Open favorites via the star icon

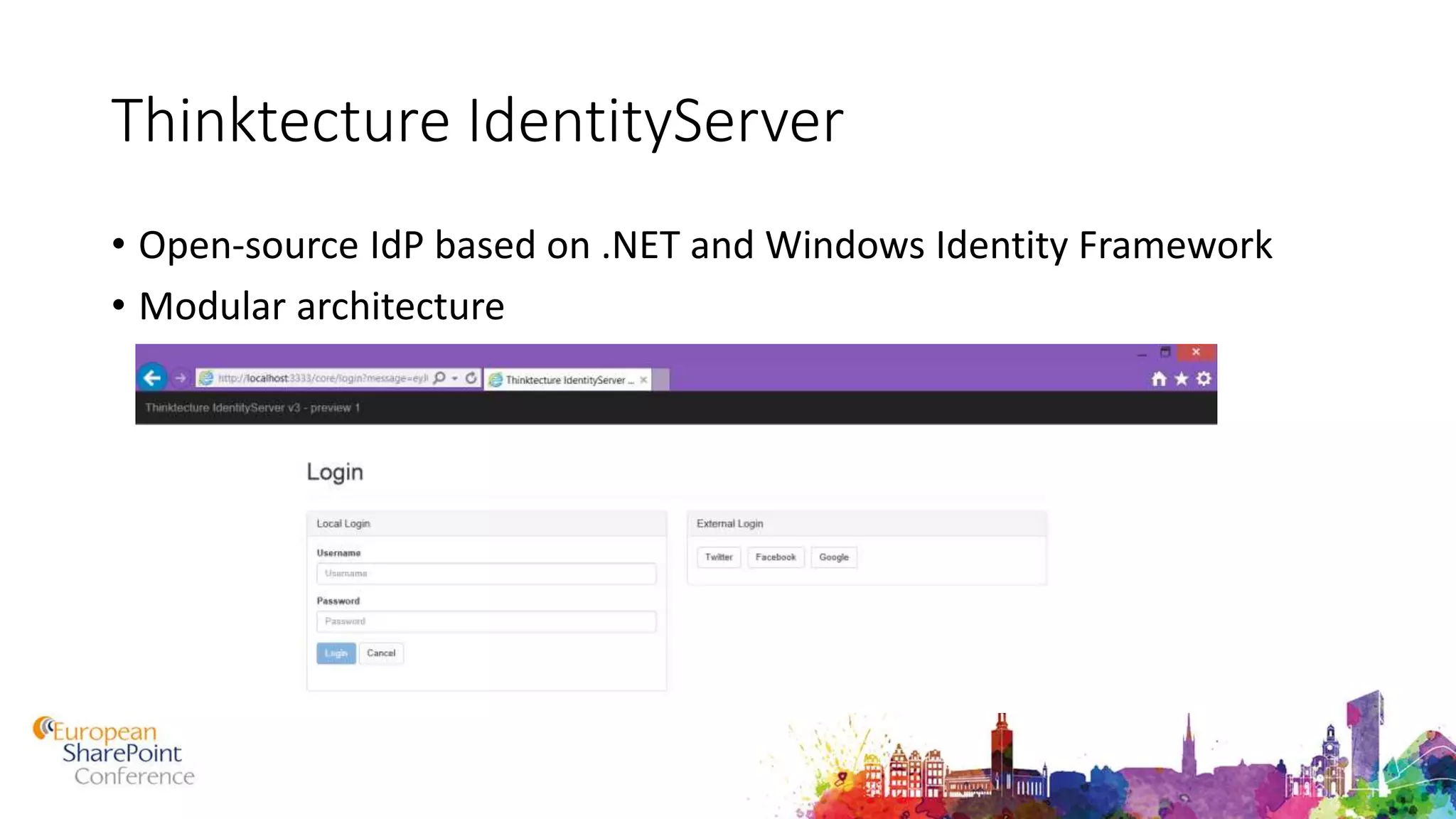pyautogui.click(x=1182, y=379)
